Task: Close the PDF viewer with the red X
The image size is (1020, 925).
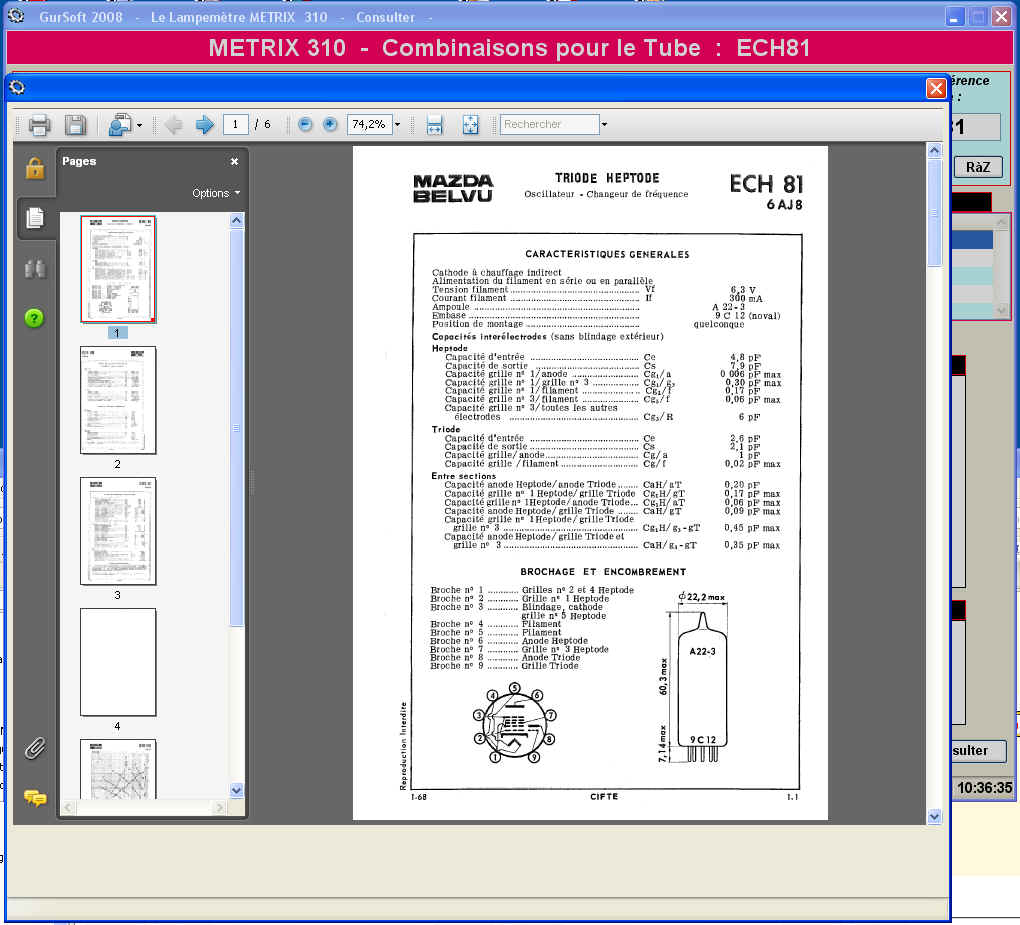Action: click(936, 88)
